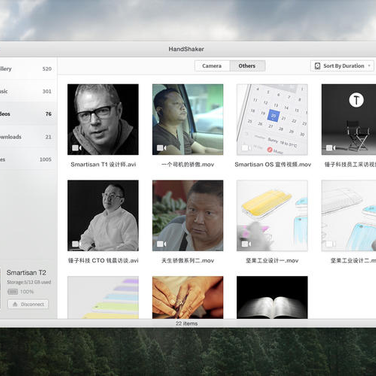Click the battery 100% indicator
The image size is (376, 376).
(x=20, y=292)
